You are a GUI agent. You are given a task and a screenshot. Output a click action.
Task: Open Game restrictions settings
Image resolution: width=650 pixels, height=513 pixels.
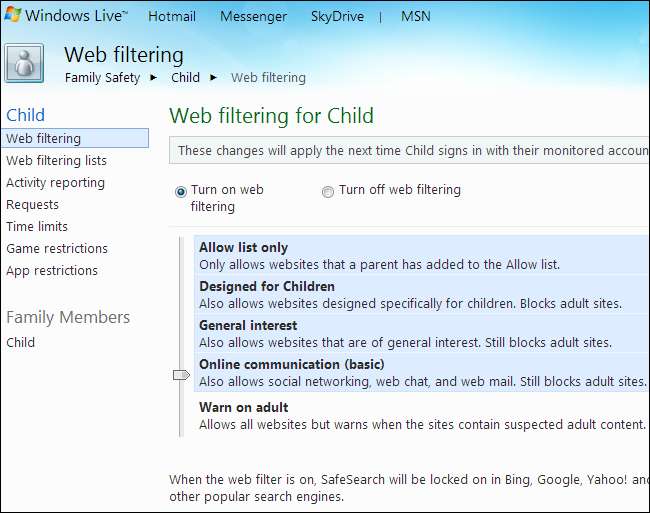tap(57, 248)
